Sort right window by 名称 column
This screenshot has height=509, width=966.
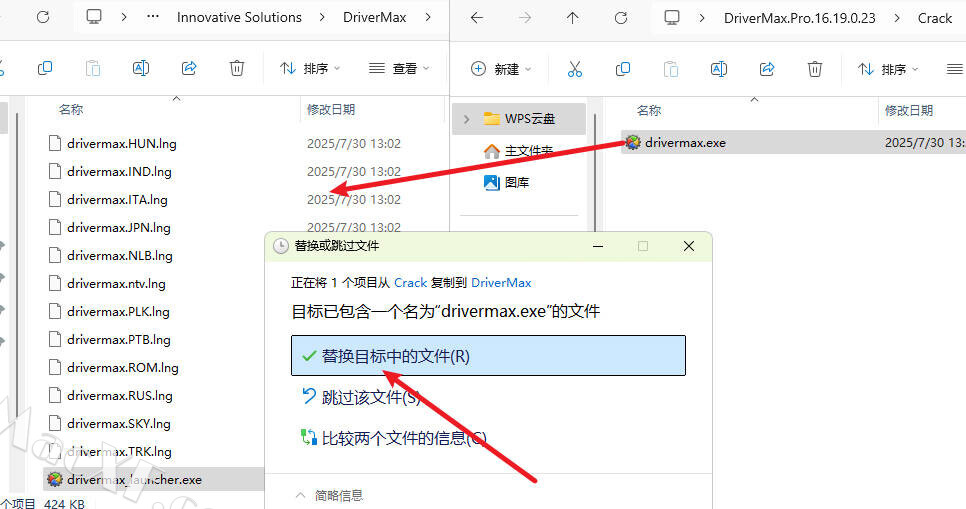click(x=649, y=110)
